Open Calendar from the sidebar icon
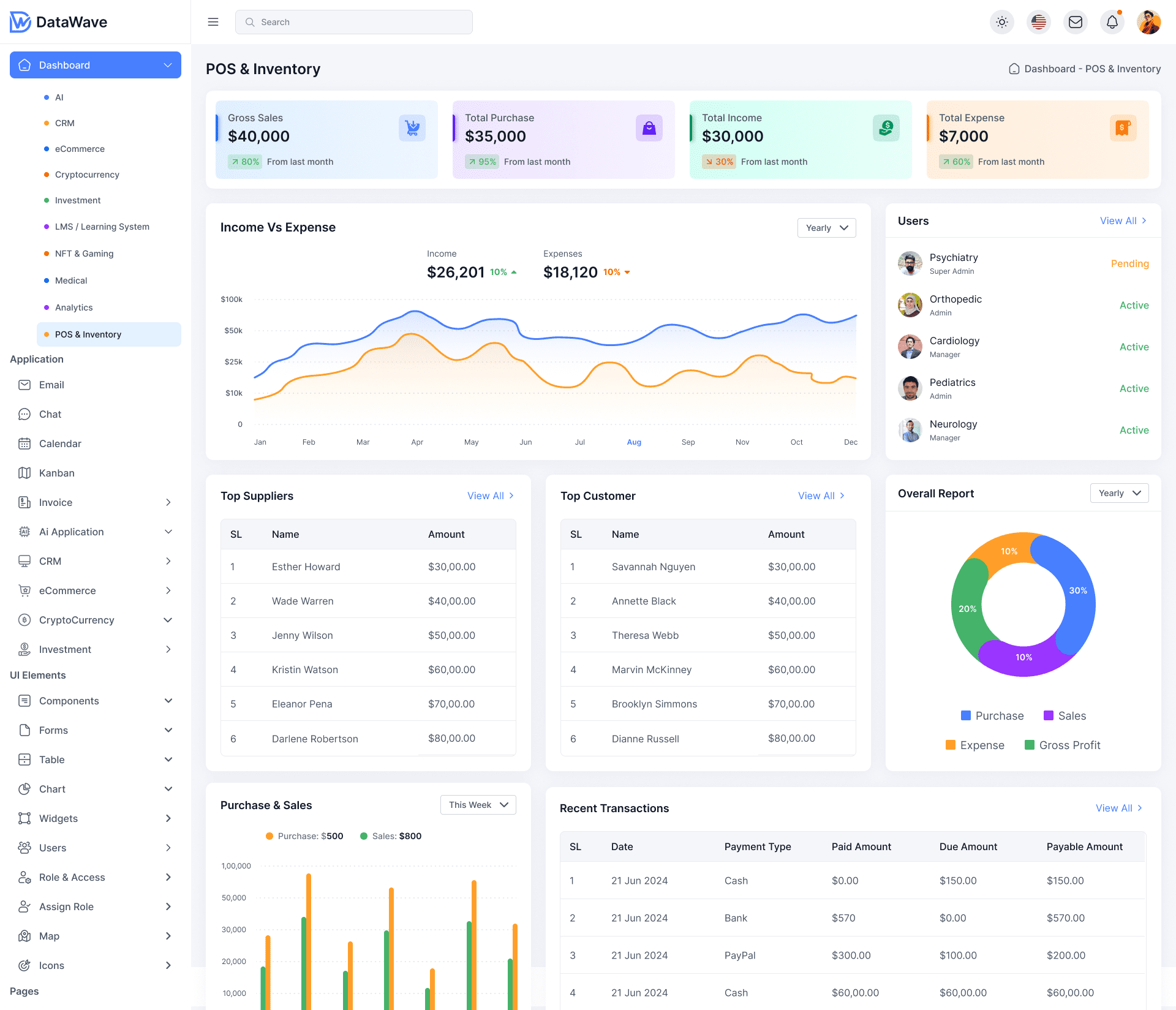Image resolution: width=1176 pixels, height=1010 pixels. click(x=24, y=443)
